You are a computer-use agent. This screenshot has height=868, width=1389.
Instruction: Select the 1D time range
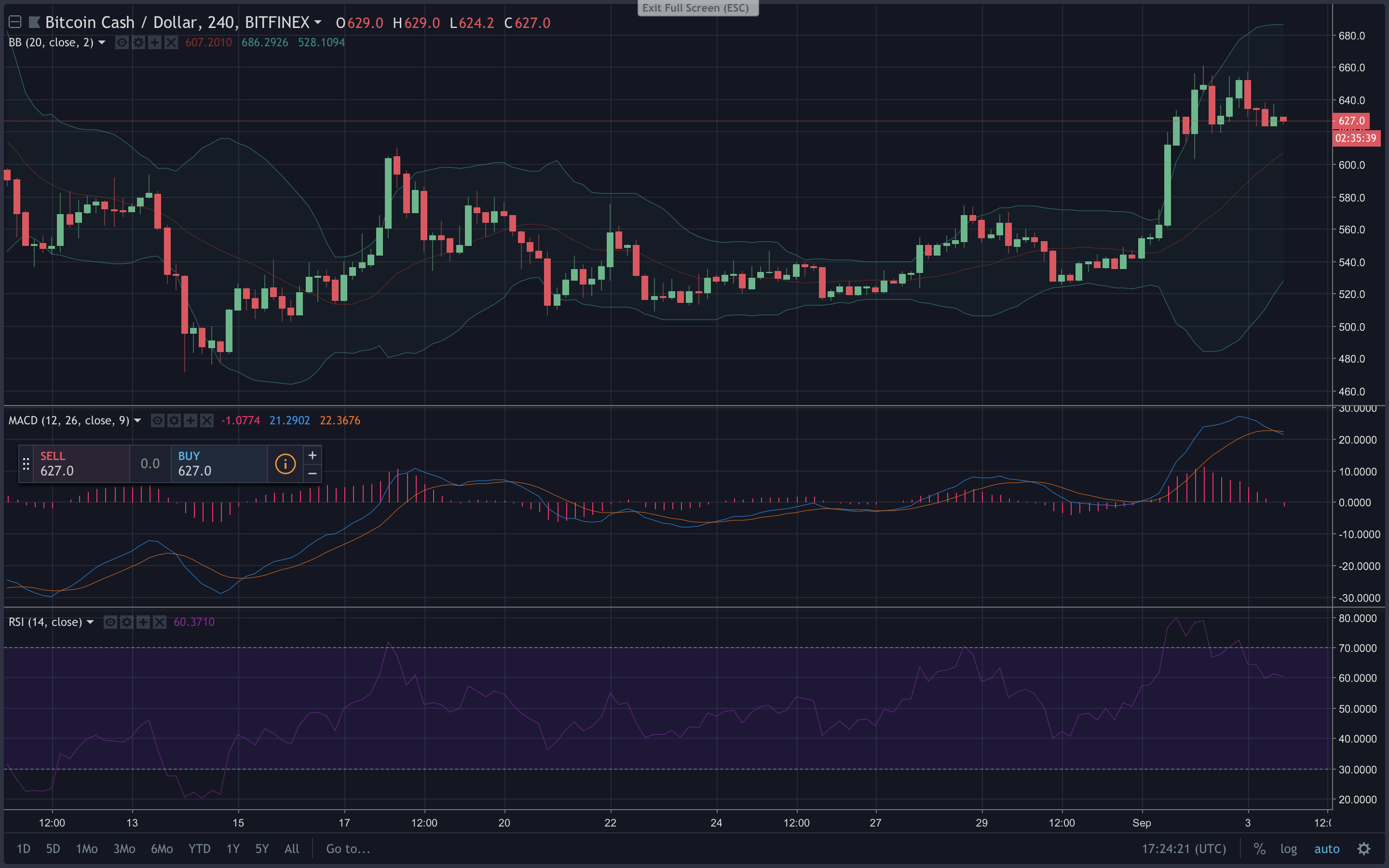coord(24,849)
